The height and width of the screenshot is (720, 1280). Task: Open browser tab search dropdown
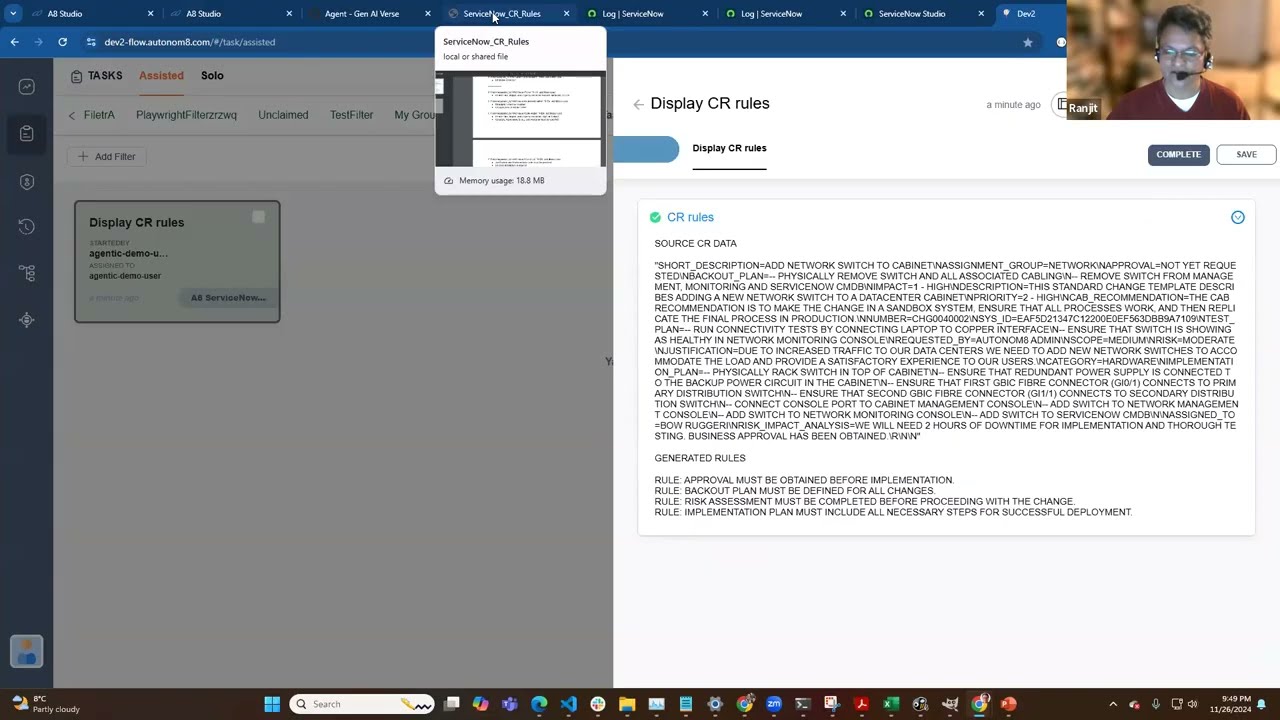(13, 14)
